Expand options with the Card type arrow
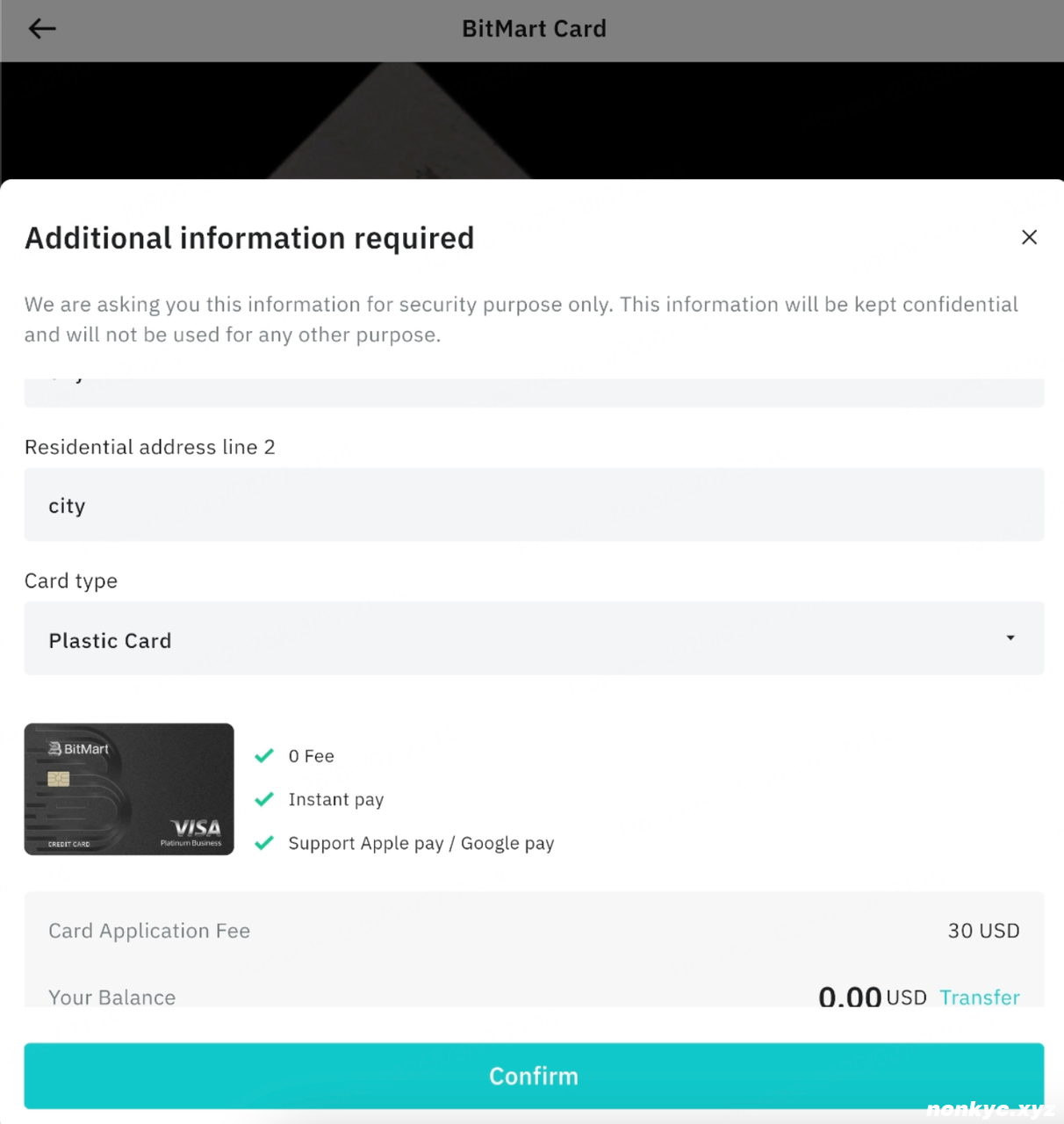Viewport: 1064px width, 1124px height. pyautogui.click(x=1010, y=638)
